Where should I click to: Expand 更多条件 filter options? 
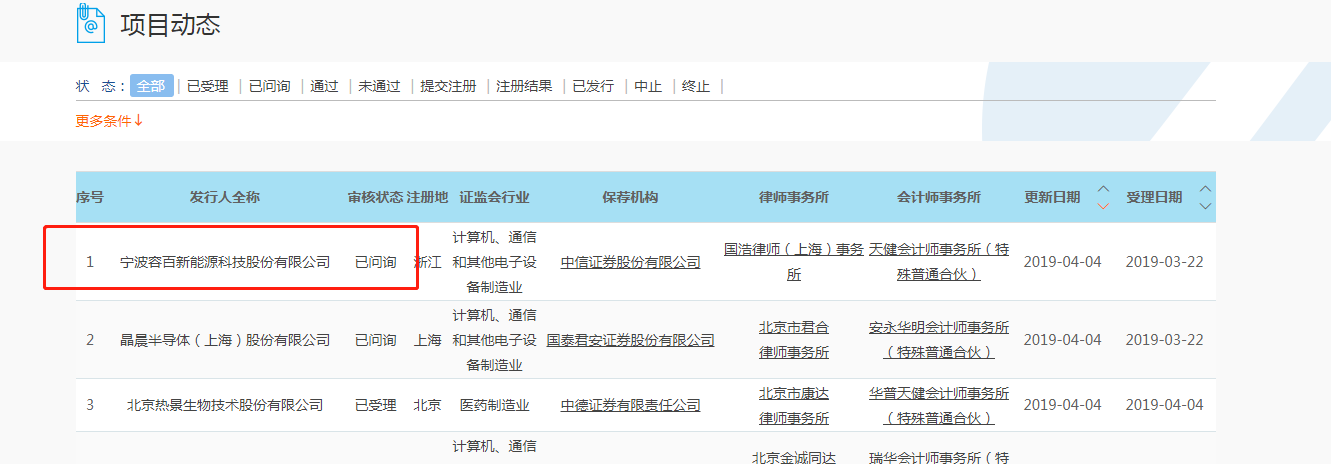110,121
